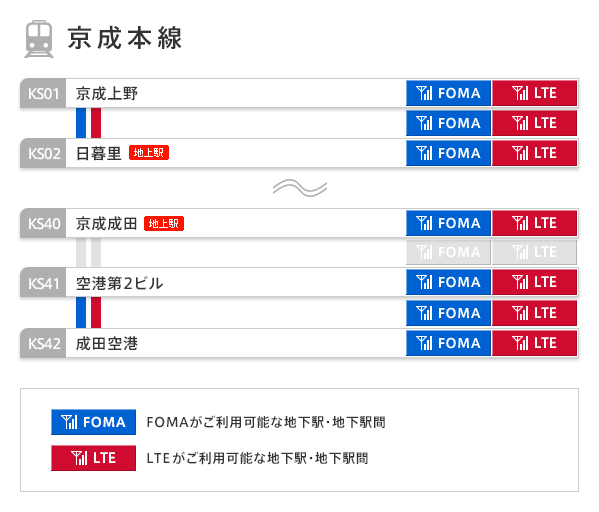Click the LTE badge between 空港第2ビル and 成田空港
599x512 pixels.
click(534, 313)
